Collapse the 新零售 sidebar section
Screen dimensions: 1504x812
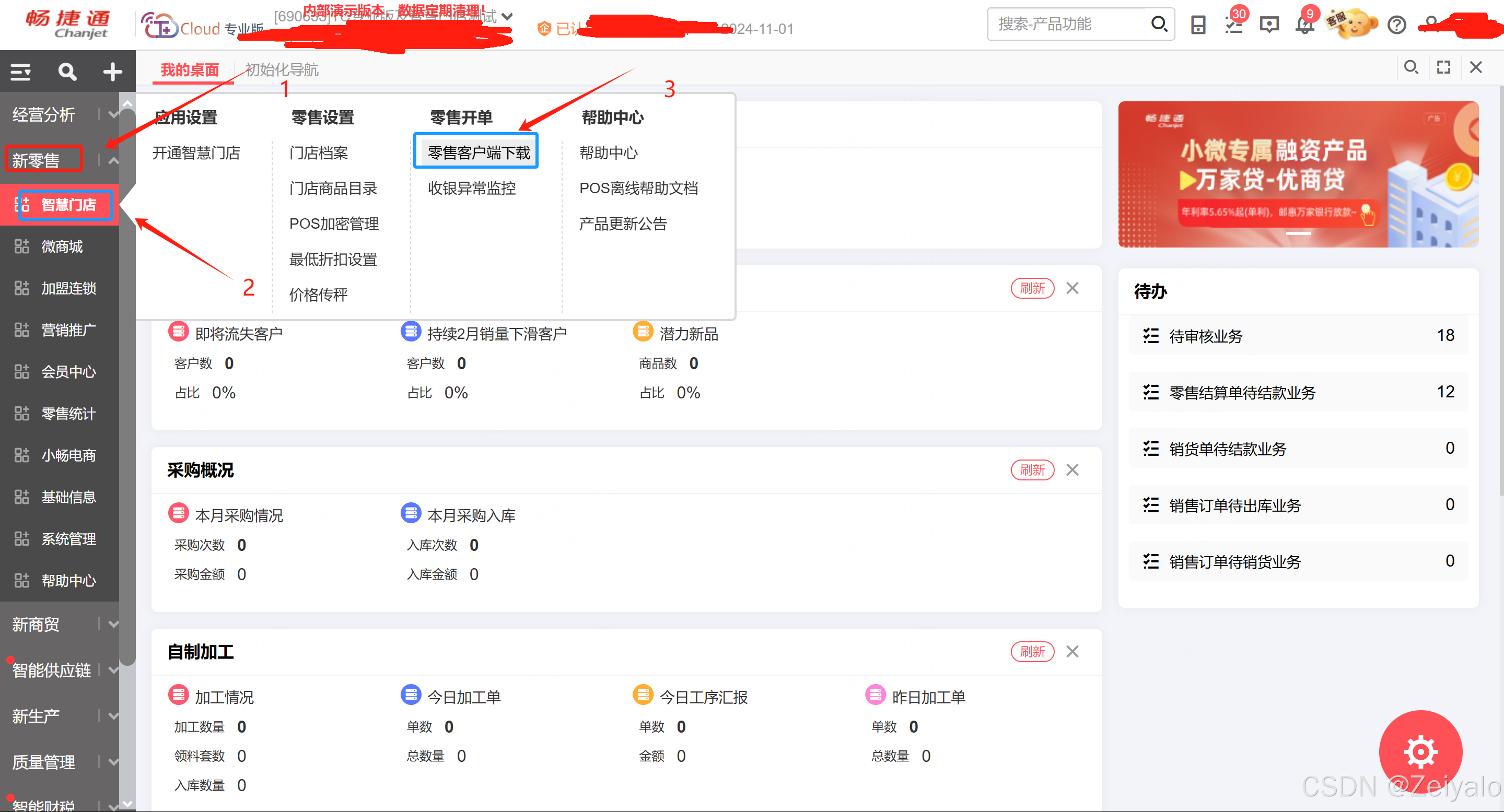coord(113,160)
